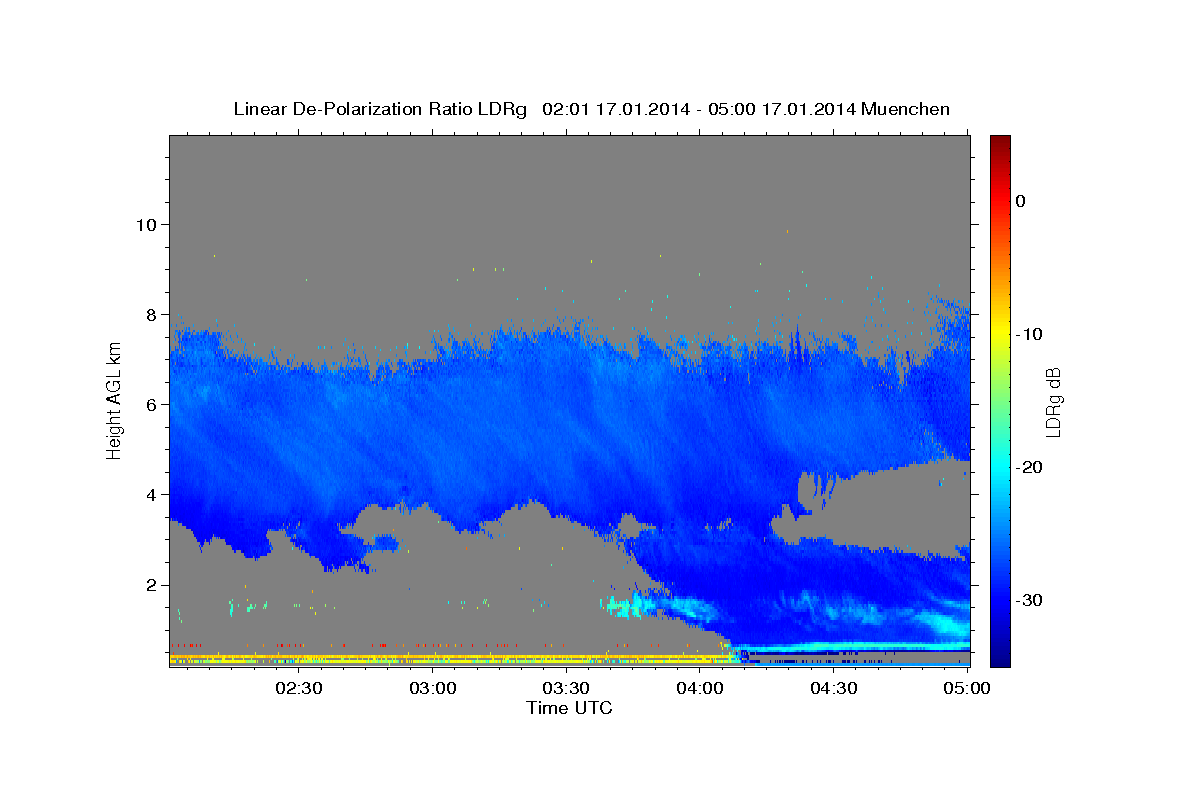Viewport: 1200px width, 800px height.
Task: Click the height tick label 4
Action: point(152,495)
